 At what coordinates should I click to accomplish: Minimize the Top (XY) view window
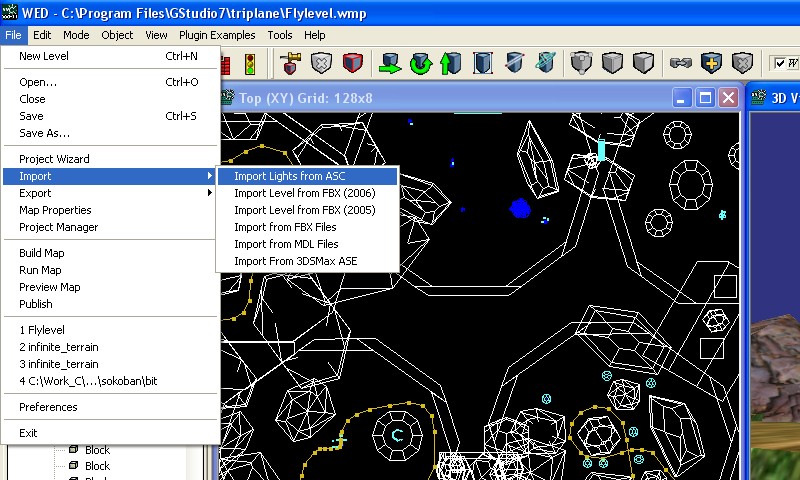682,97
